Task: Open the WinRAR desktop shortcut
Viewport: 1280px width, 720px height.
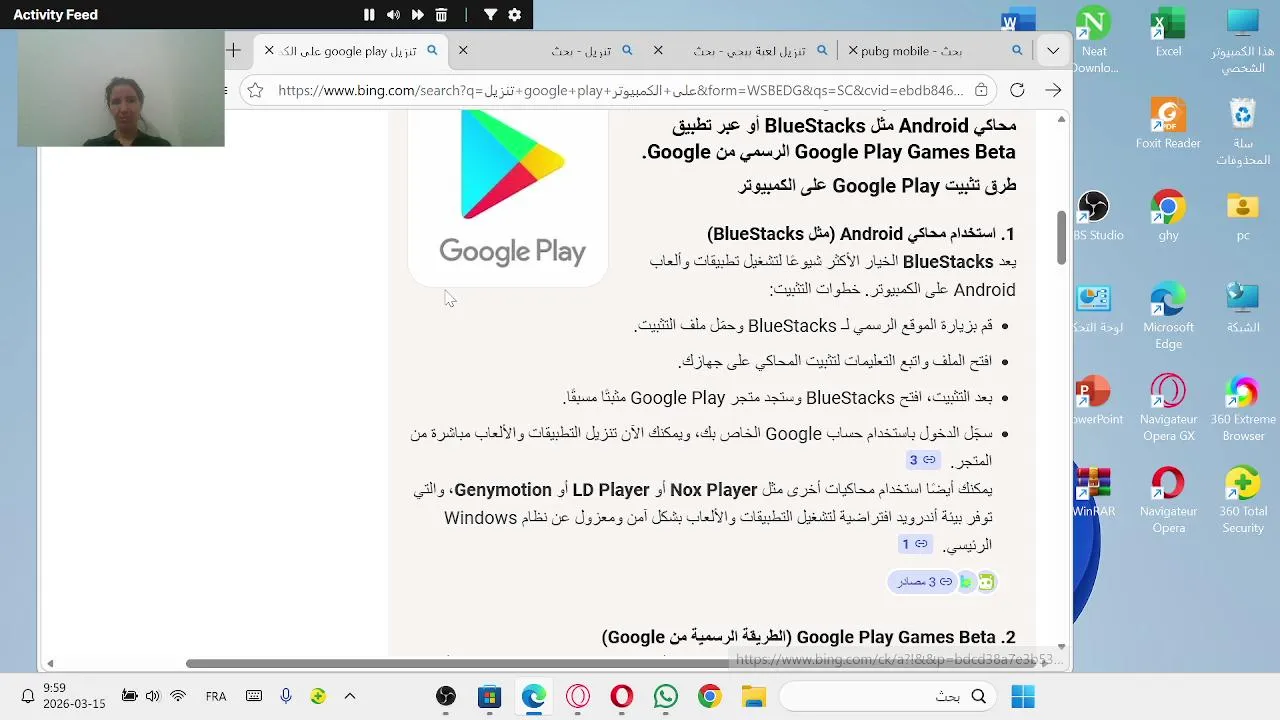Action: (x=1093, y=492)
